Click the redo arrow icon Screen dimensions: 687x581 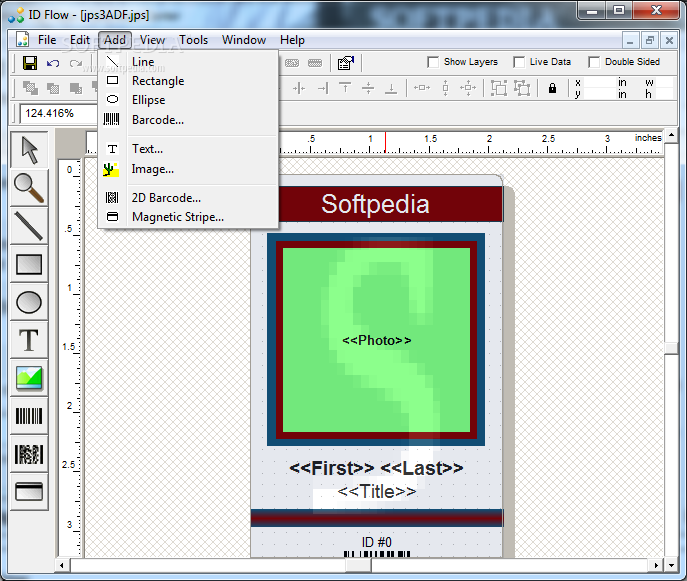click(76, 63)
